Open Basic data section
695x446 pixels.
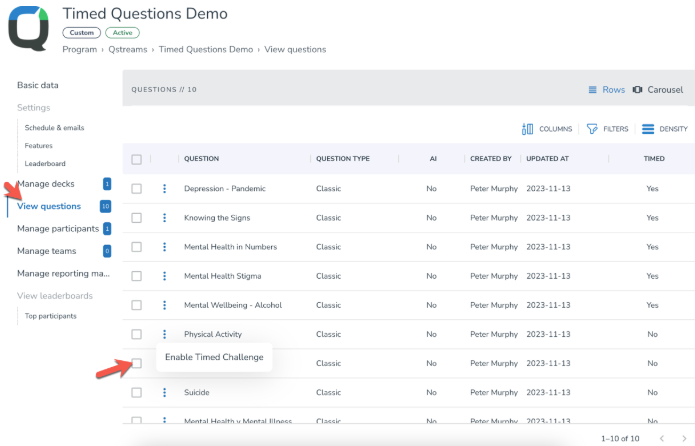pyautogui.click(x=38, y=85)
